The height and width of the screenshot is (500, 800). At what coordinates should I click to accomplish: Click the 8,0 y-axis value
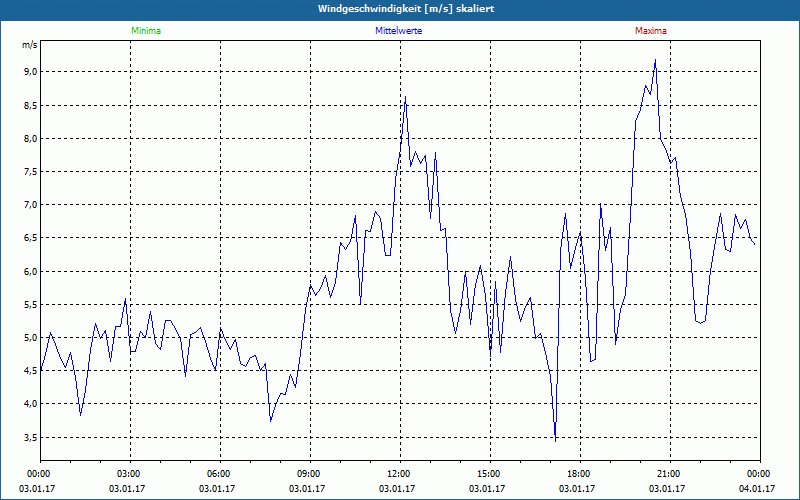point(31,139)
